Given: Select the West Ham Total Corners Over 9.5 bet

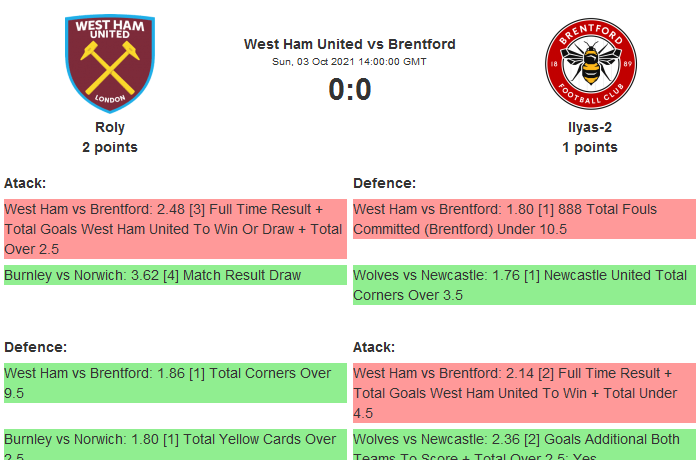Looking at the screenshot, I should pyautogui.click(x=175, y=383).
